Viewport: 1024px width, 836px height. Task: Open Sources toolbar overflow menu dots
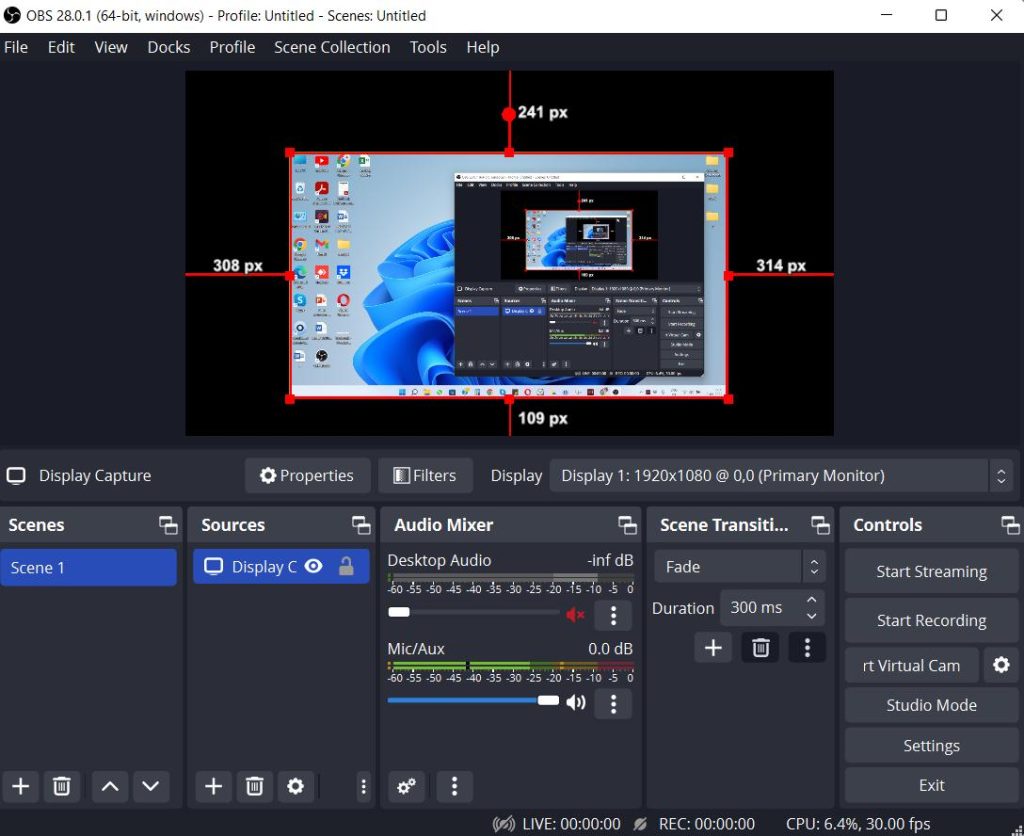(x=364, y=786)
